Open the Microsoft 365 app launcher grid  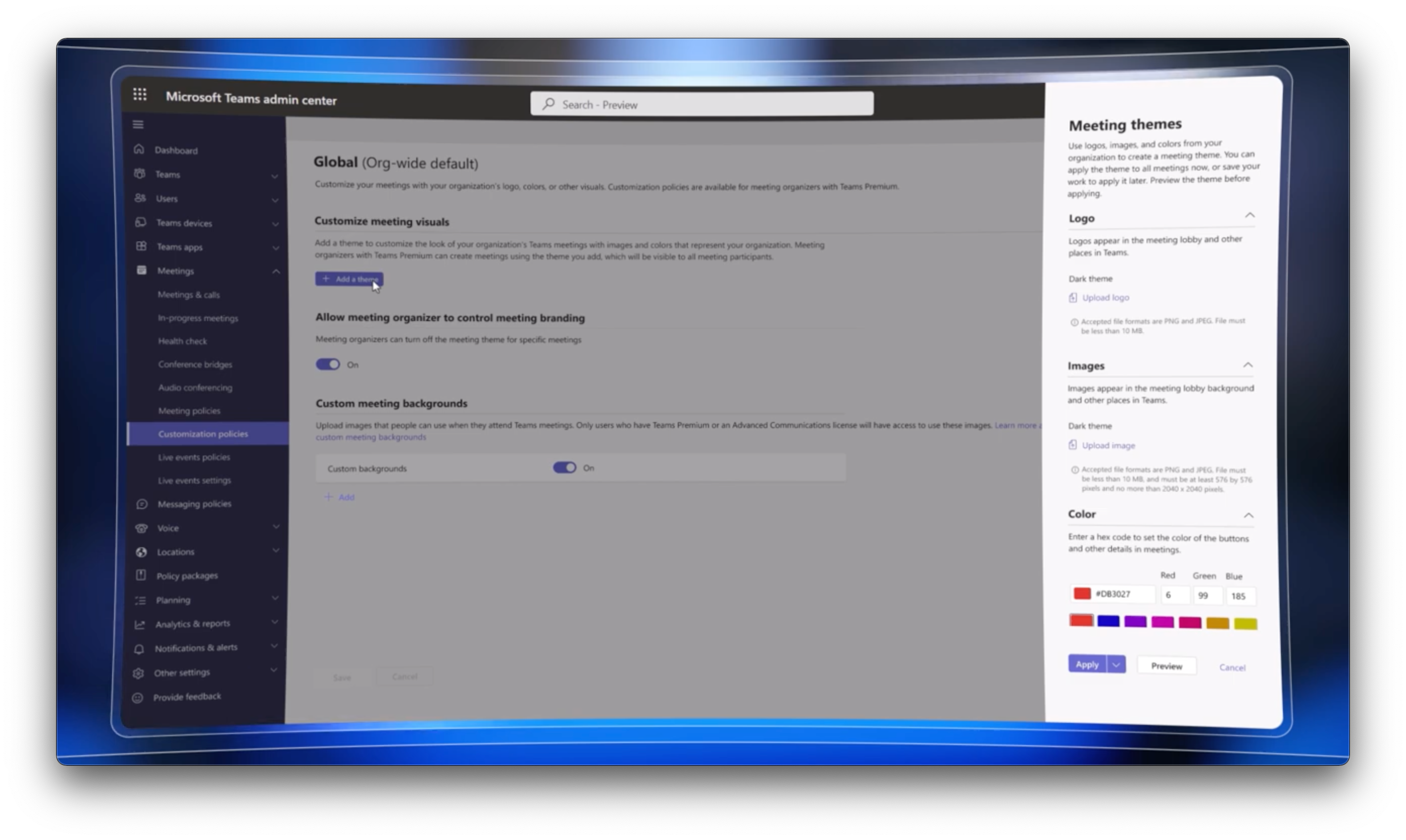(140, 94)
